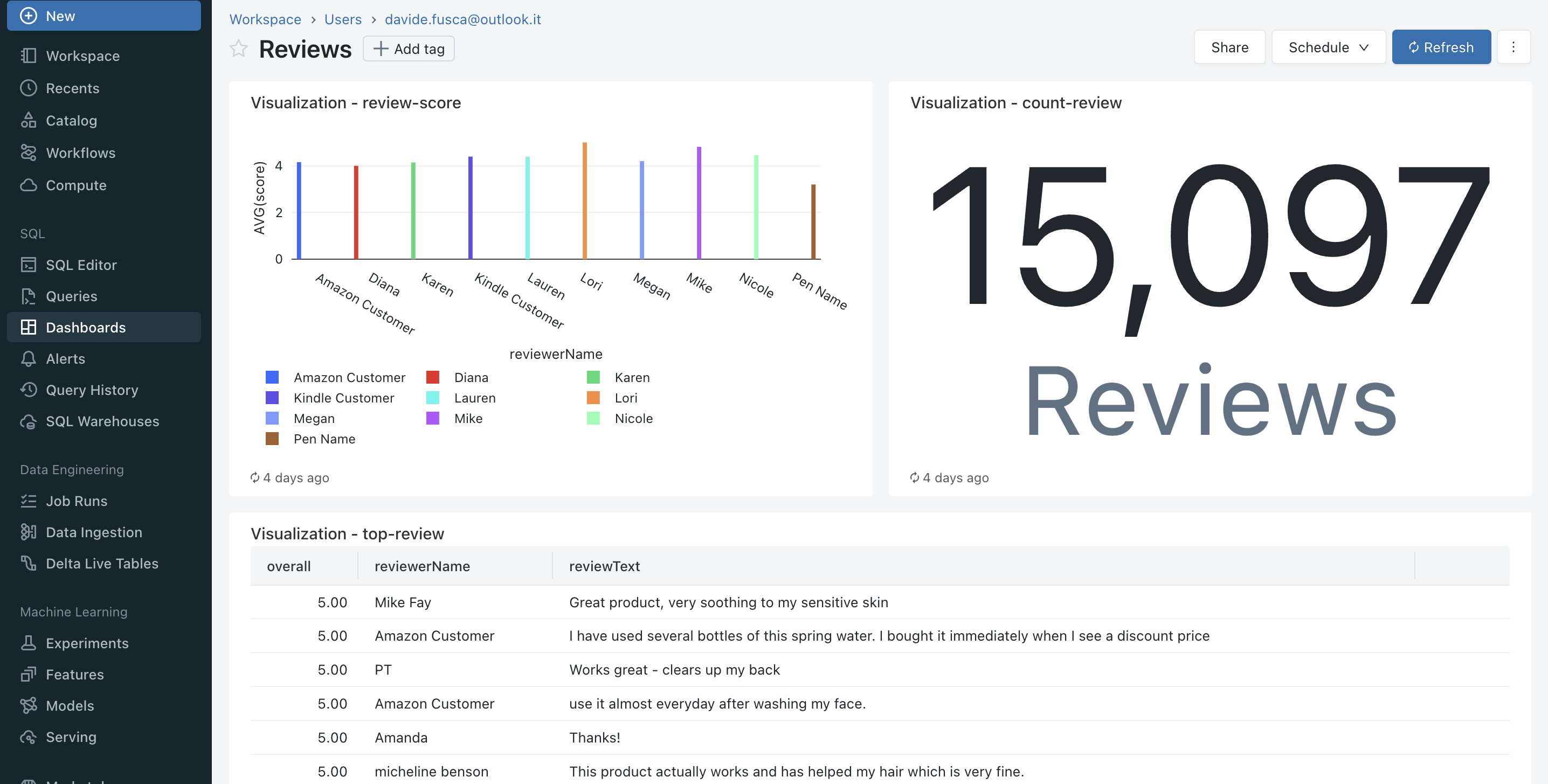The image size is (1548, 784).
Task: Click the Users breadcrumb link
Action: pyautogui.click(x=342, y=19)
